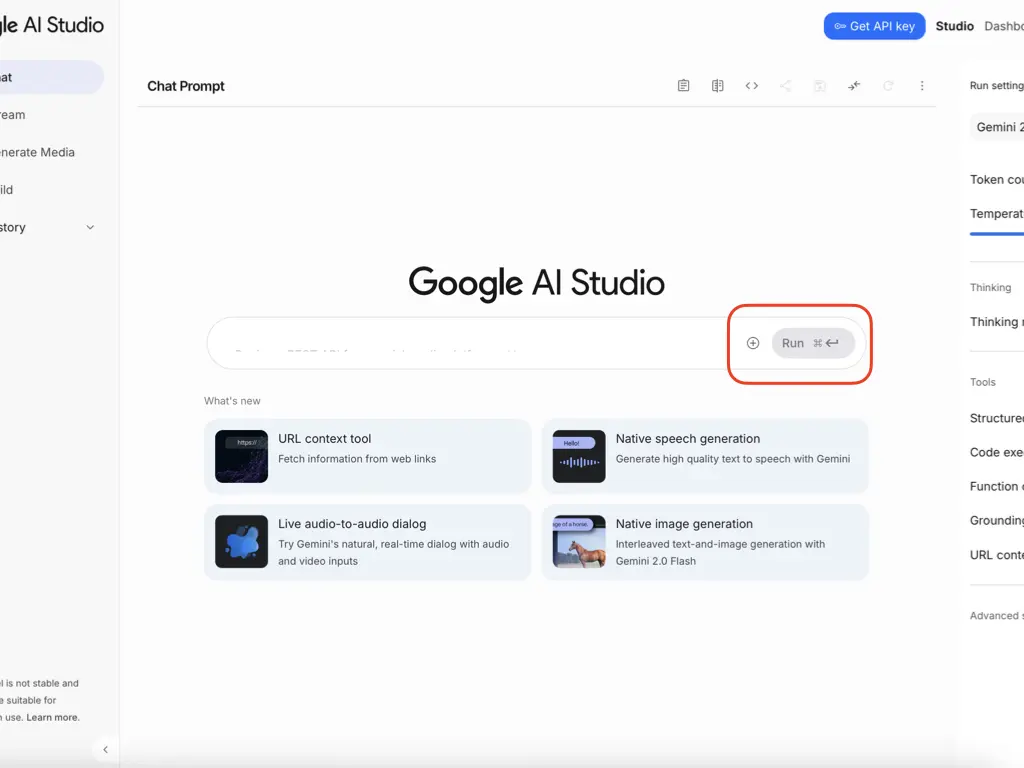Switch to the Studio tab
The width and height of the screenshot is (1024, 768).
click(x=954, y=26)
